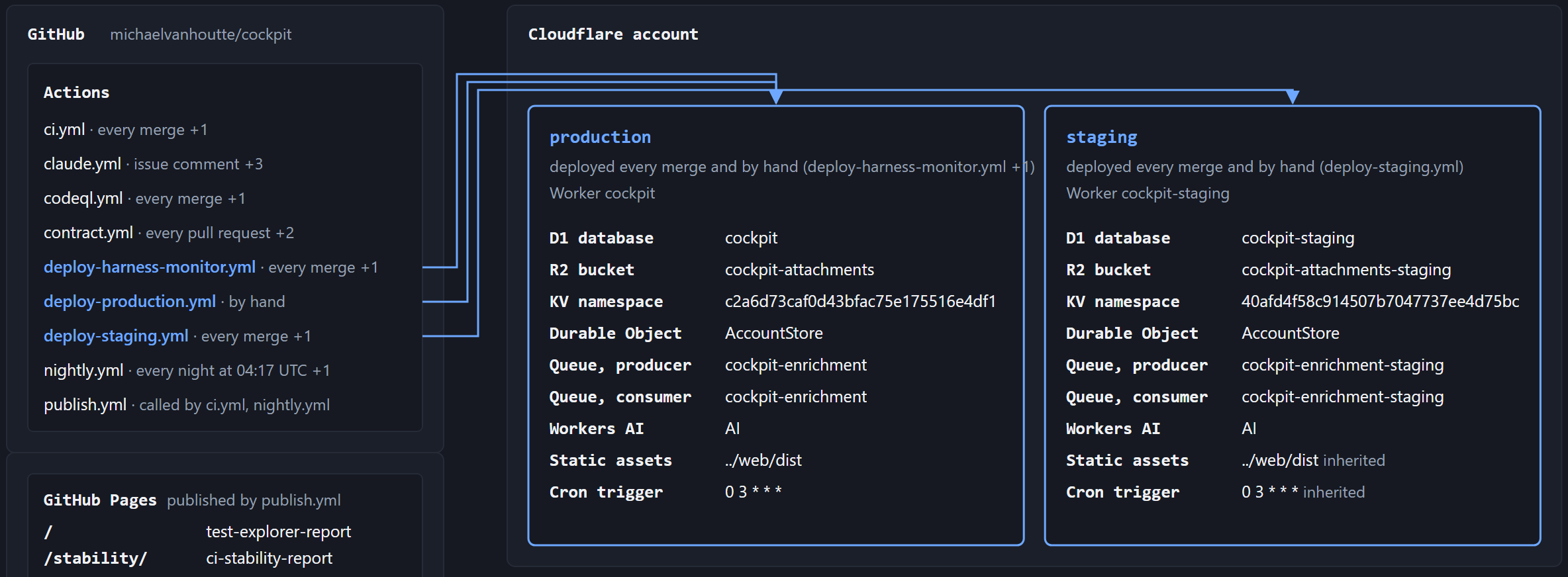Click production Queue, producer cockpit-enrichment value
This screenshot has width=1568, height=577.
pyautogui.click(x=796, y=365)
